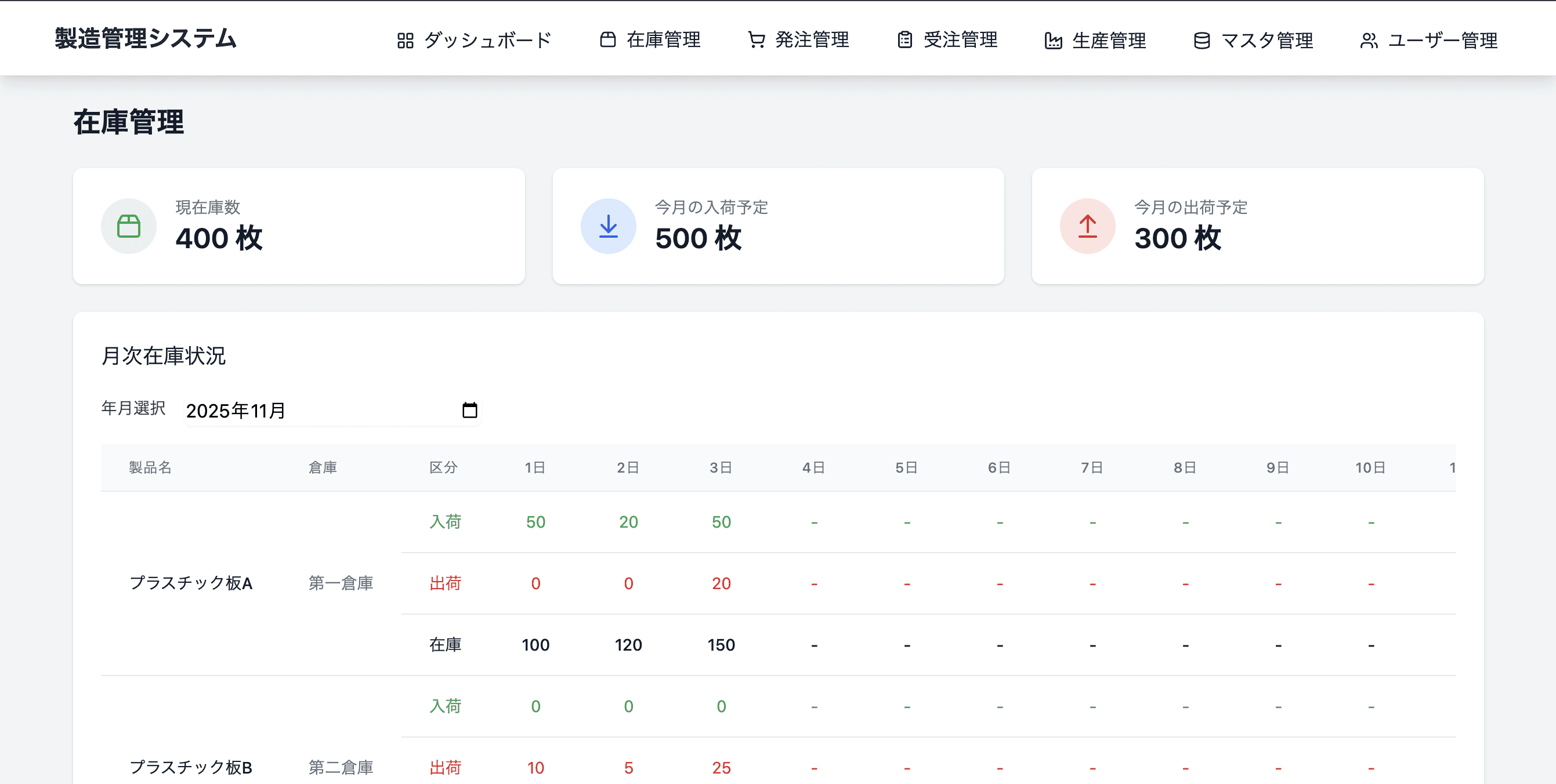The image size is (1556, 784).
Task: Click the green box icon on 現在庫数 card
Action: pyautogui.click(x=129, y=226)
